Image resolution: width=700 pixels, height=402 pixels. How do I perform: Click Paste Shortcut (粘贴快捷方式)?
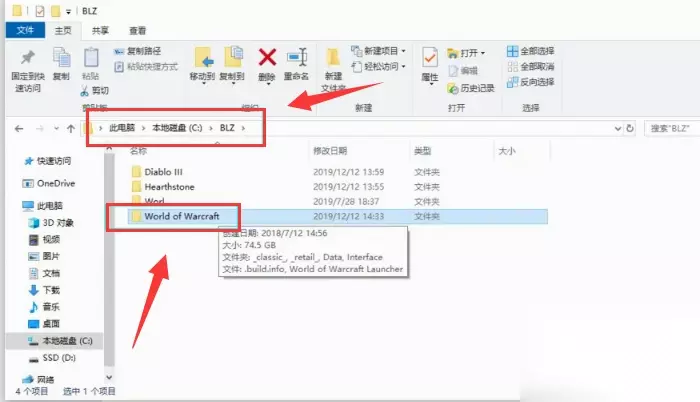(x=146, y=67)
